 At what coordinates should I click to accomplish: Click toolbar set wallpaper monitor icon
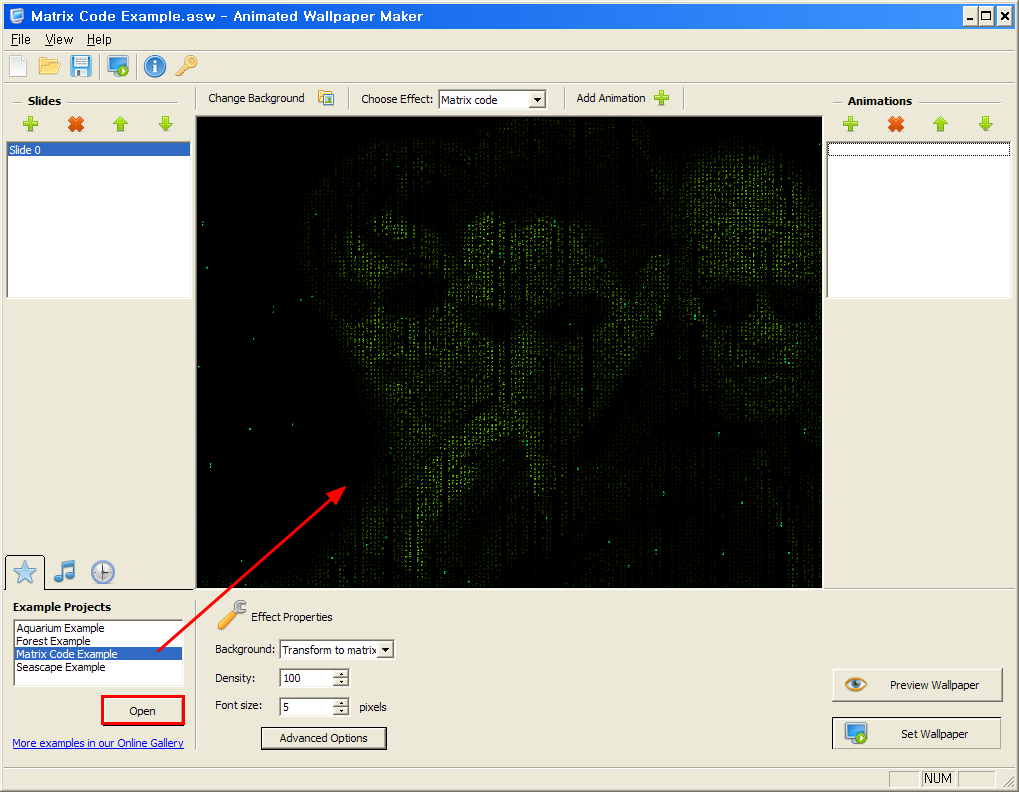(x=118, y=66)
